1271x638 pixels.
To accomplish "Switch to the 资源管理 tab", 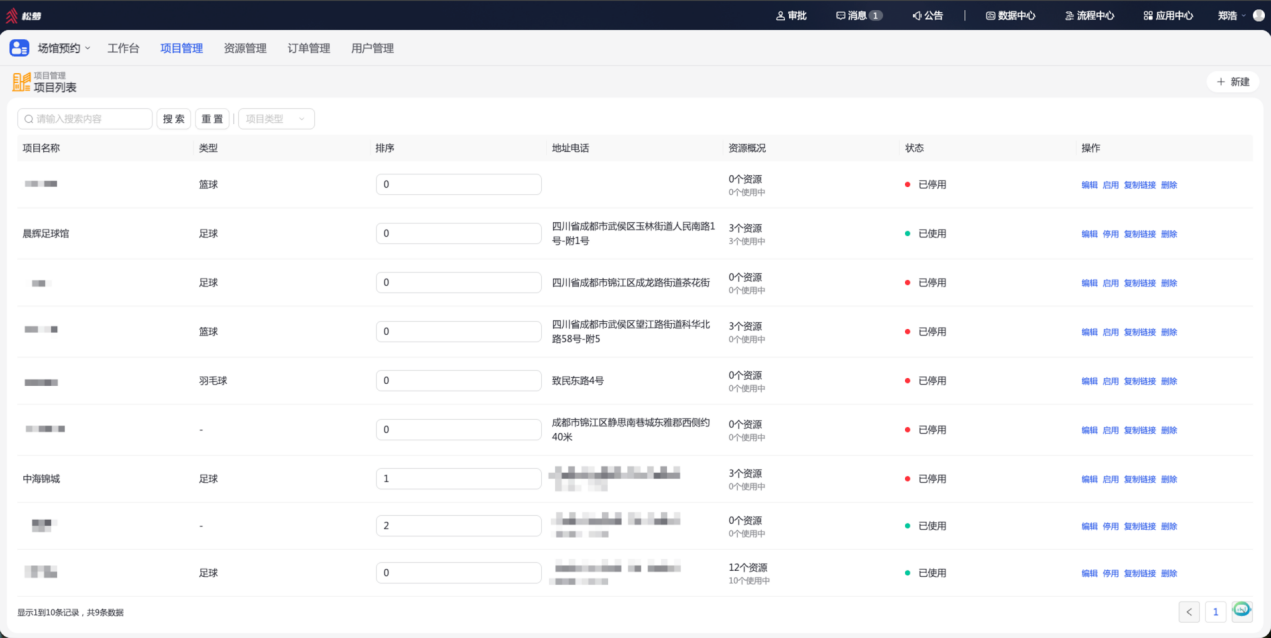I will 245,48.
